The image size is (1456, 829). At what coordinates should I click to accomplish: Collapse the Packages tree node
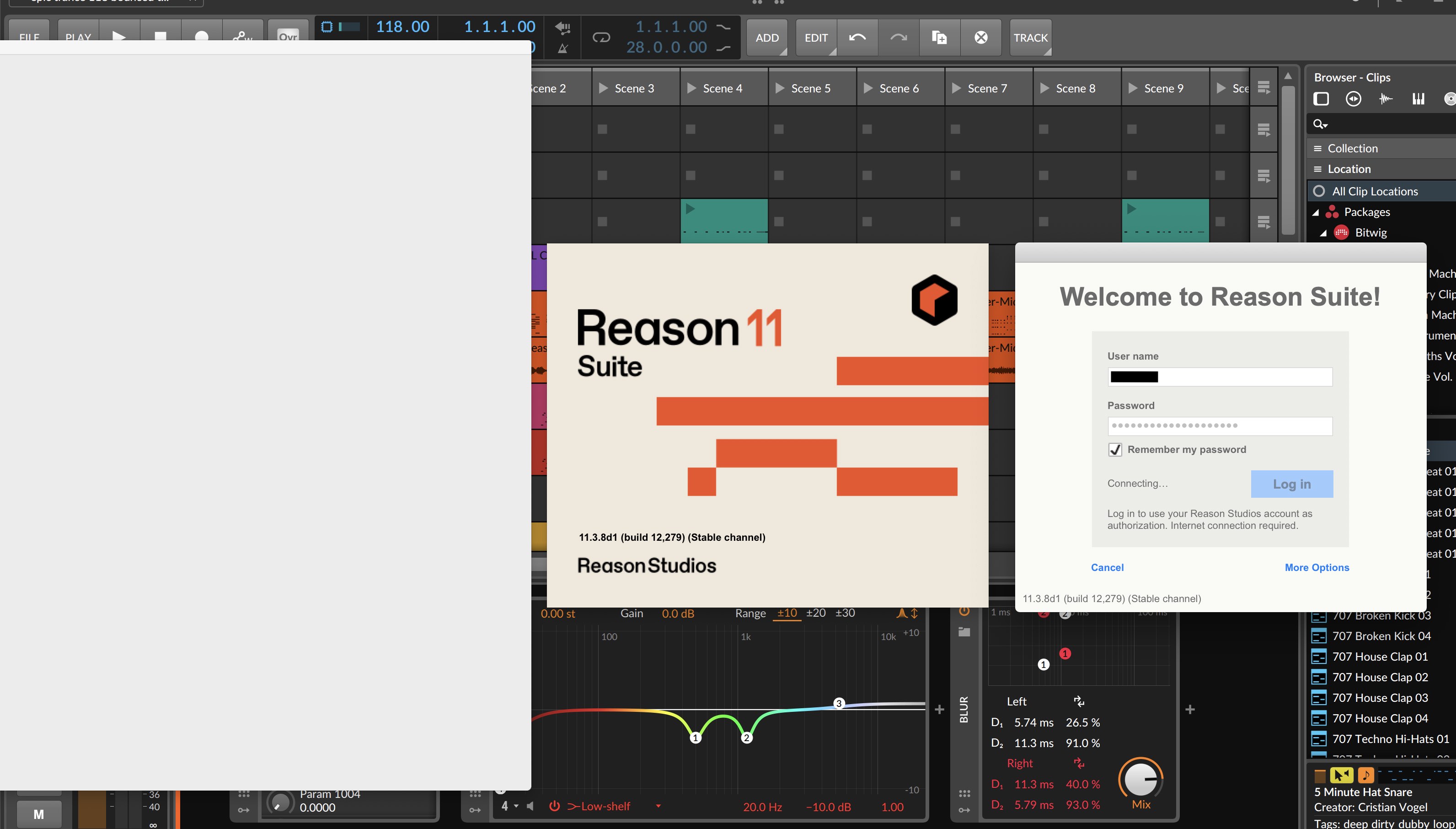(x=1316, y=212)
